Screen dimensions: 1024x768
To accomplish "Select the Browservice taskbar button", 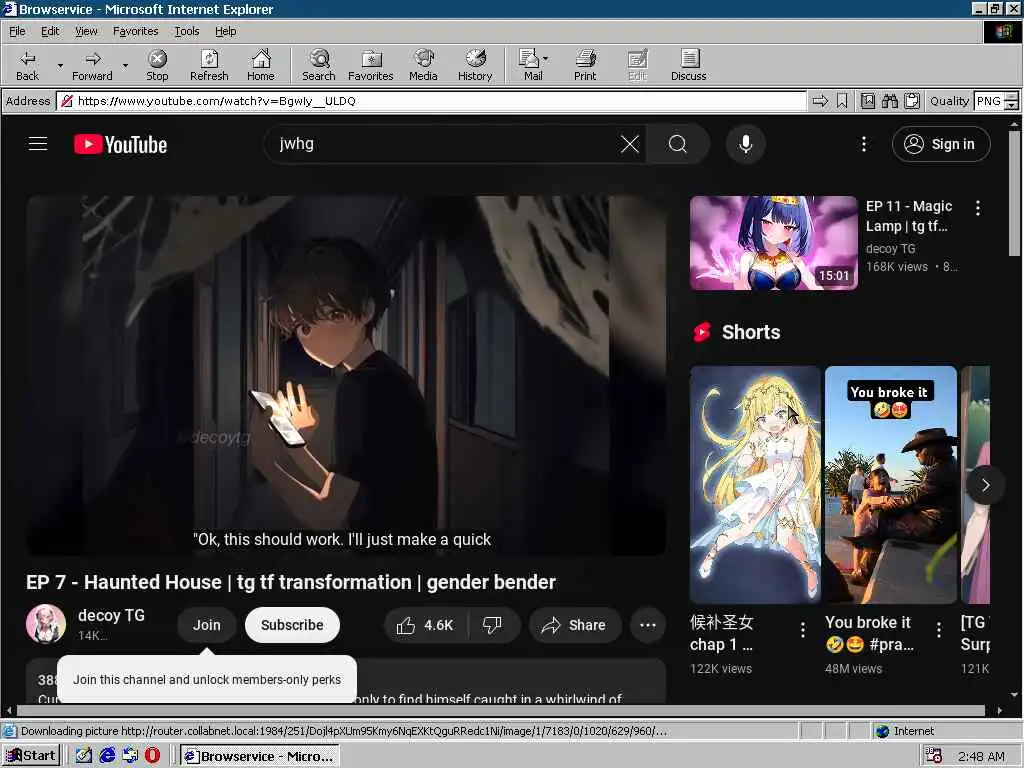I will pos(260,756).
